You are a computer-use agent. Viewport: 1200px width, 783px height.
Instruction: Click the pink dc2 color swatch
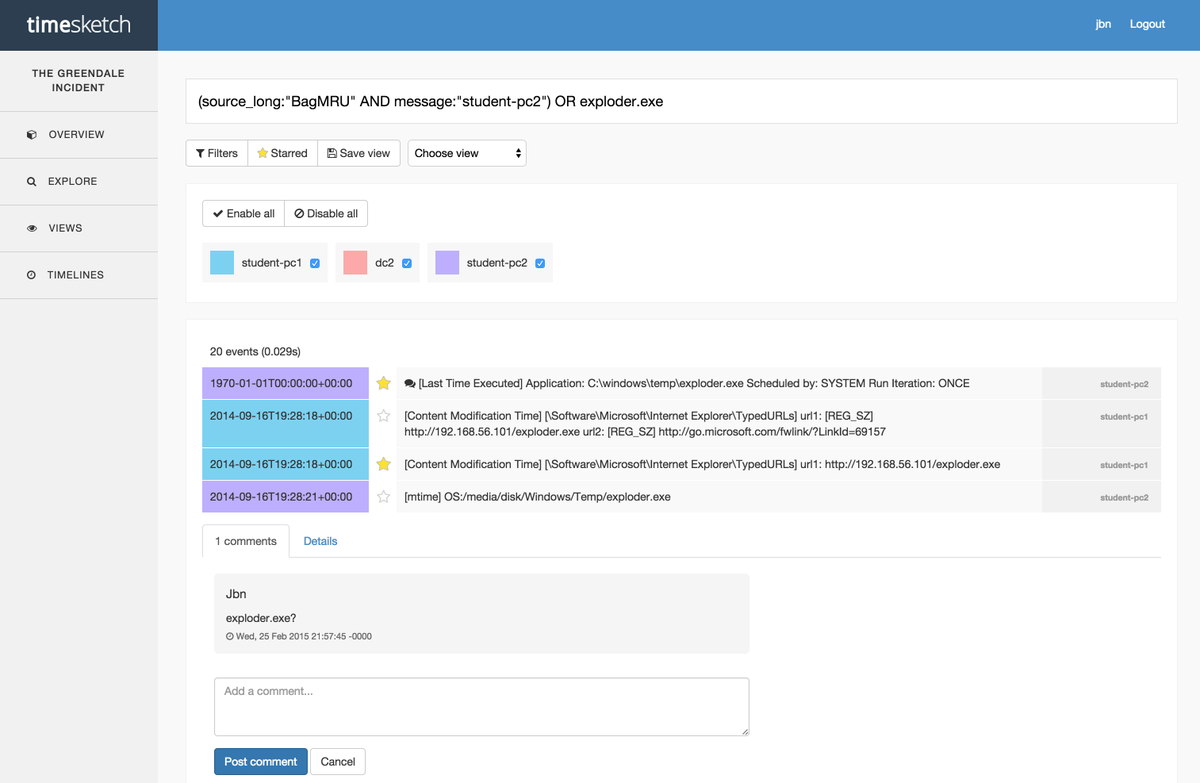click(x=355, y=263)
